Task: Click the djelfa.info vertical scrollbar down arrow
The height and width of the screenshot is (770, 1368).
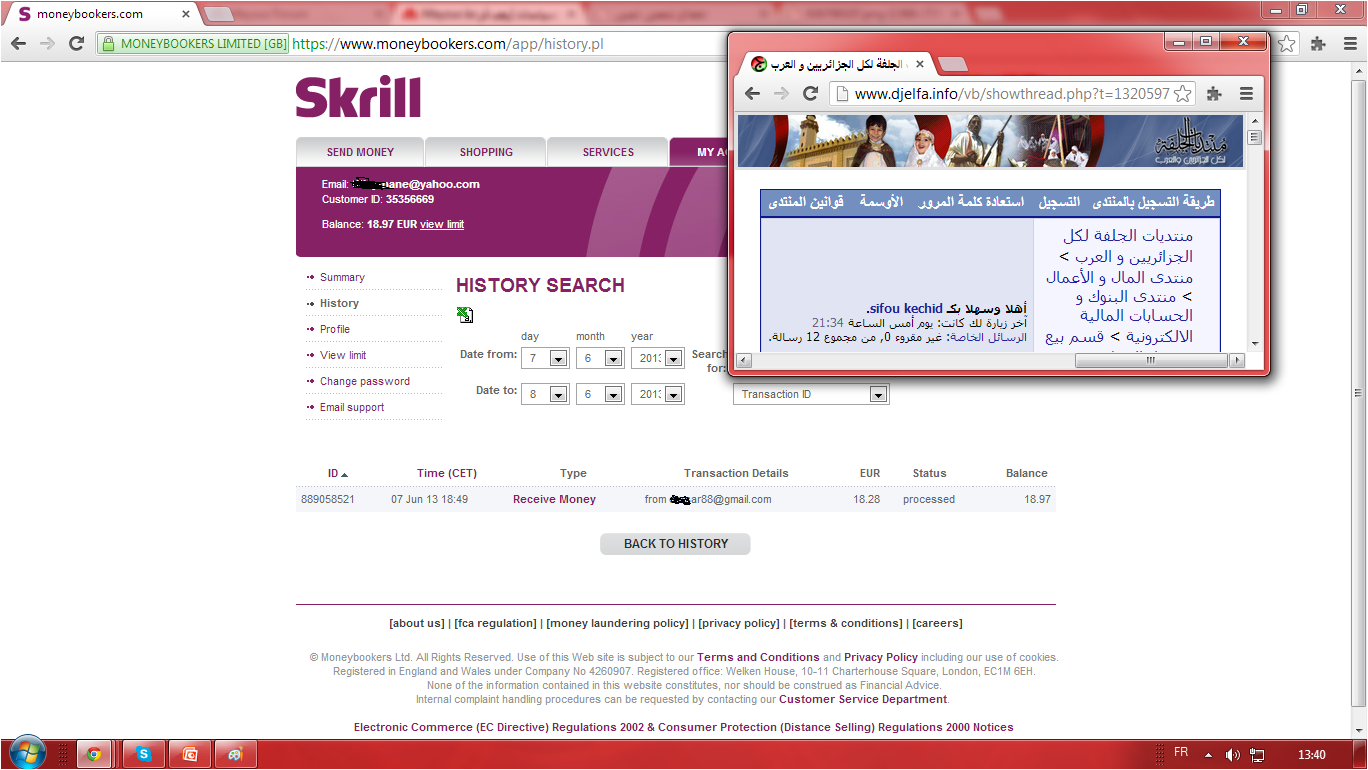Action: 1254,346
